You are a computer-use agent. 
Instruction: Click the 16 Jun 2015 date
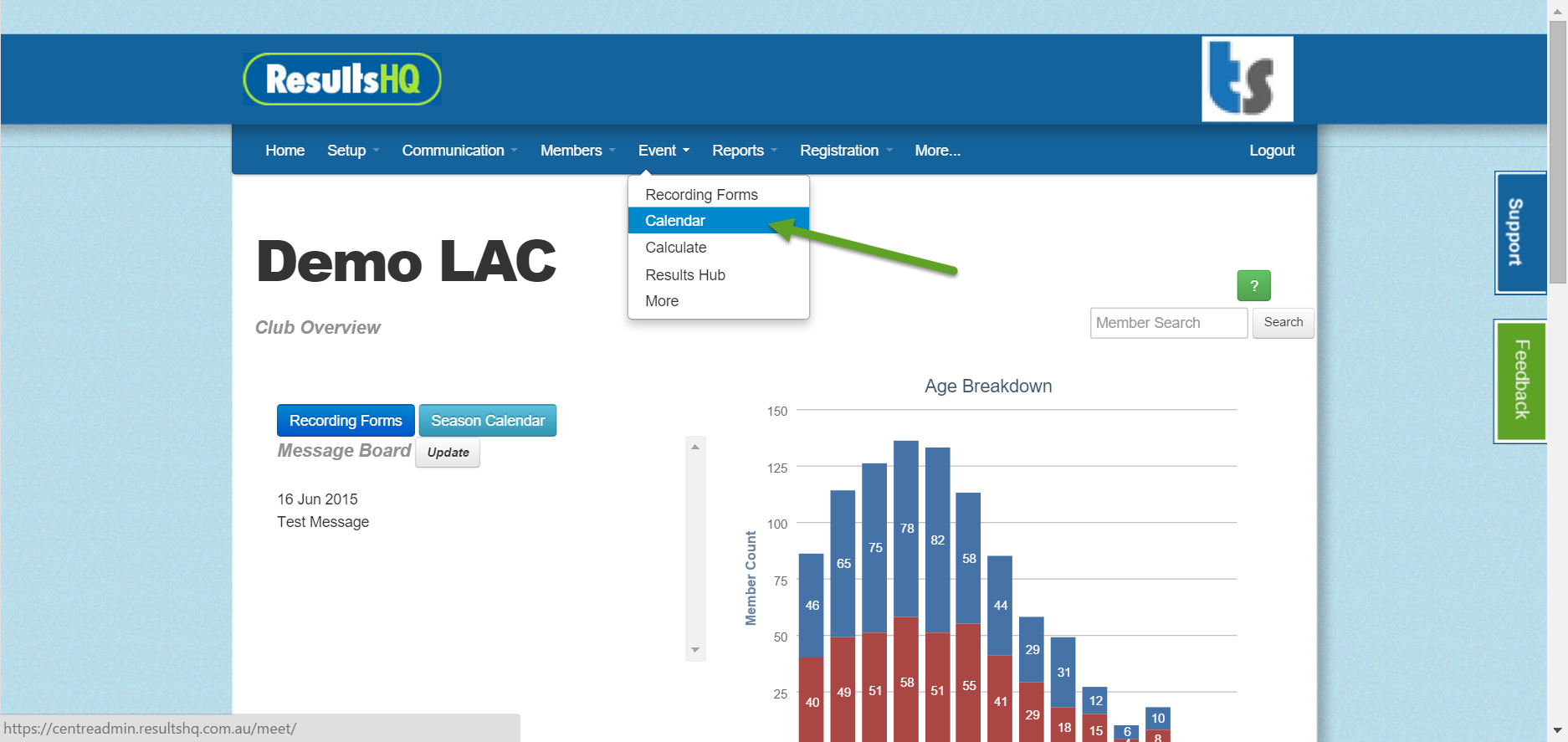click(x=317, y=499)
